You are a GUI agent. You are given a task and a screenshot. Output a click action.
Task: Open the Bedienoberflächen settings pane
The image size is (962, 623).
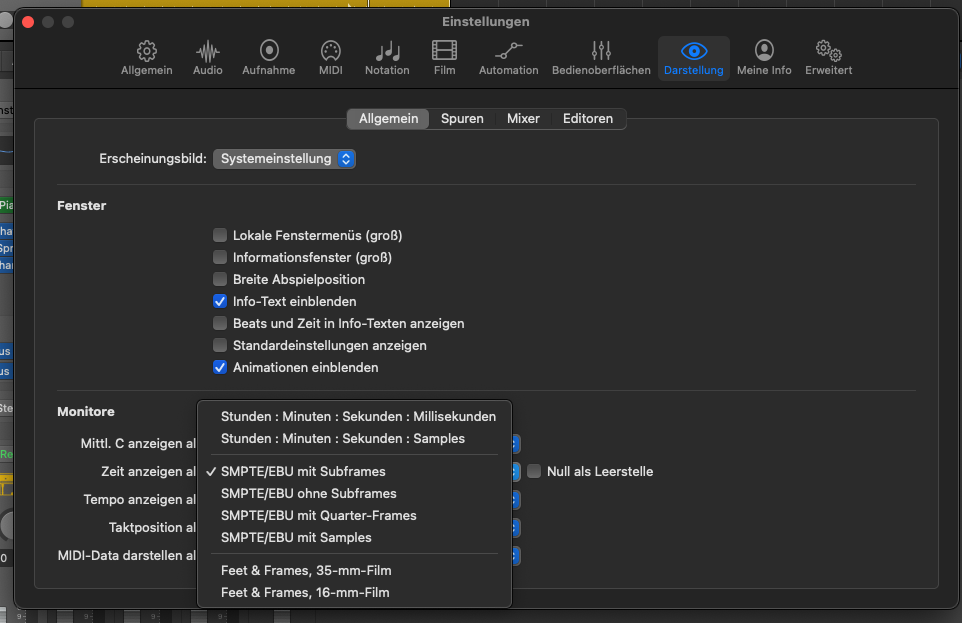coord(600,58)
